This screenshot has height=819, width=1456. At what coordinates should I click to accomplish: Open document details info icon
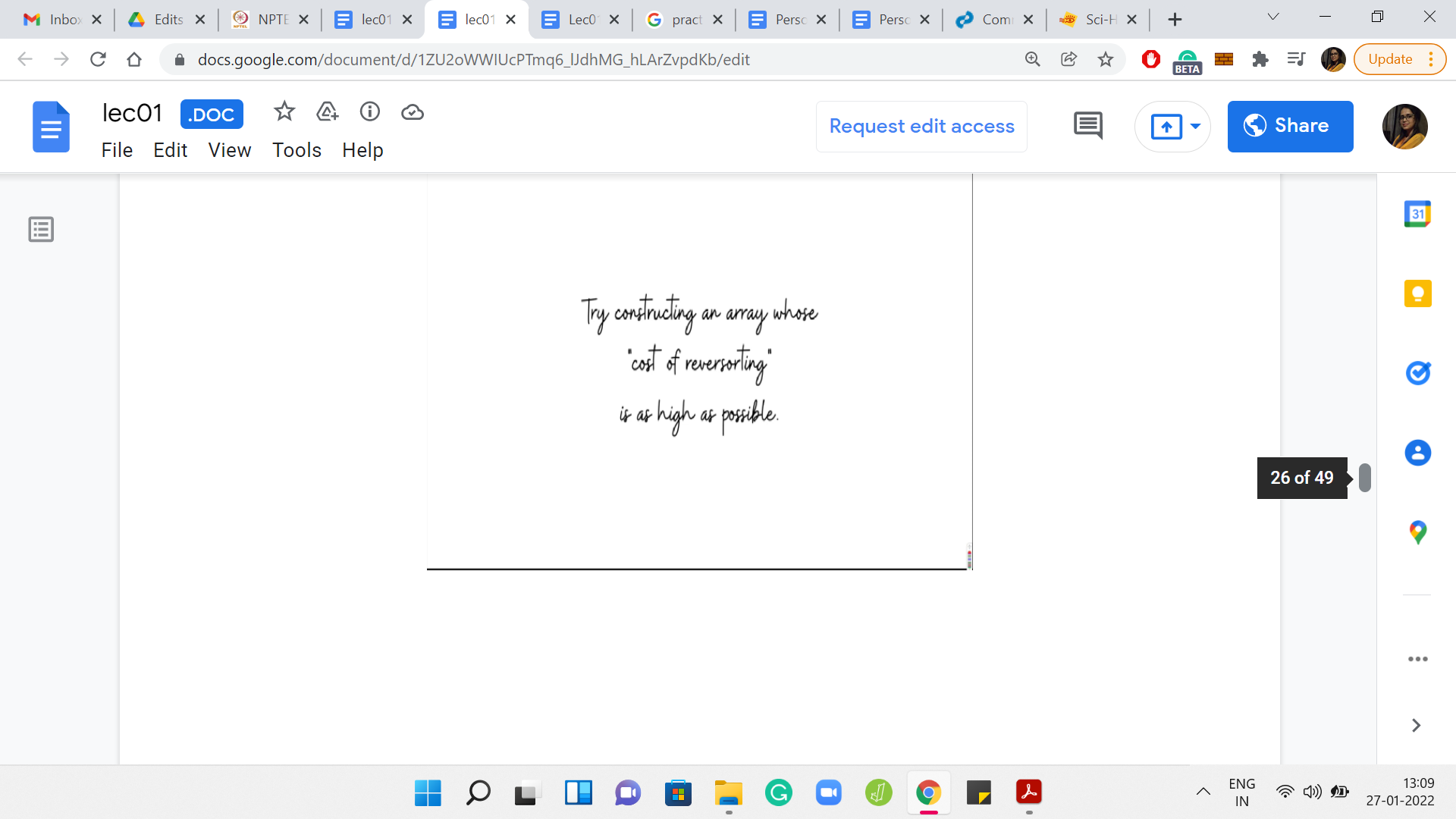[x=370, y=112]
